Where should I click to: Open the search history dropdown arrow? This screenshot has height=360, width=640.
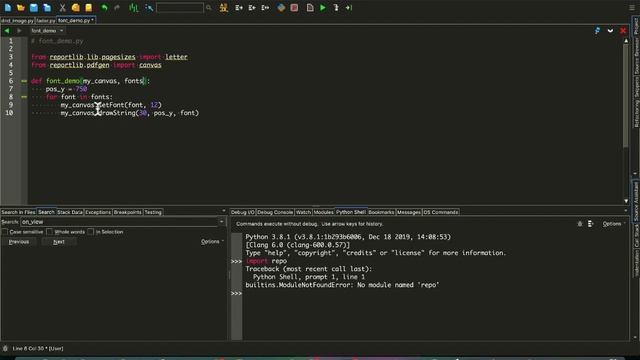pyautogui.click(x=222, y=222)
